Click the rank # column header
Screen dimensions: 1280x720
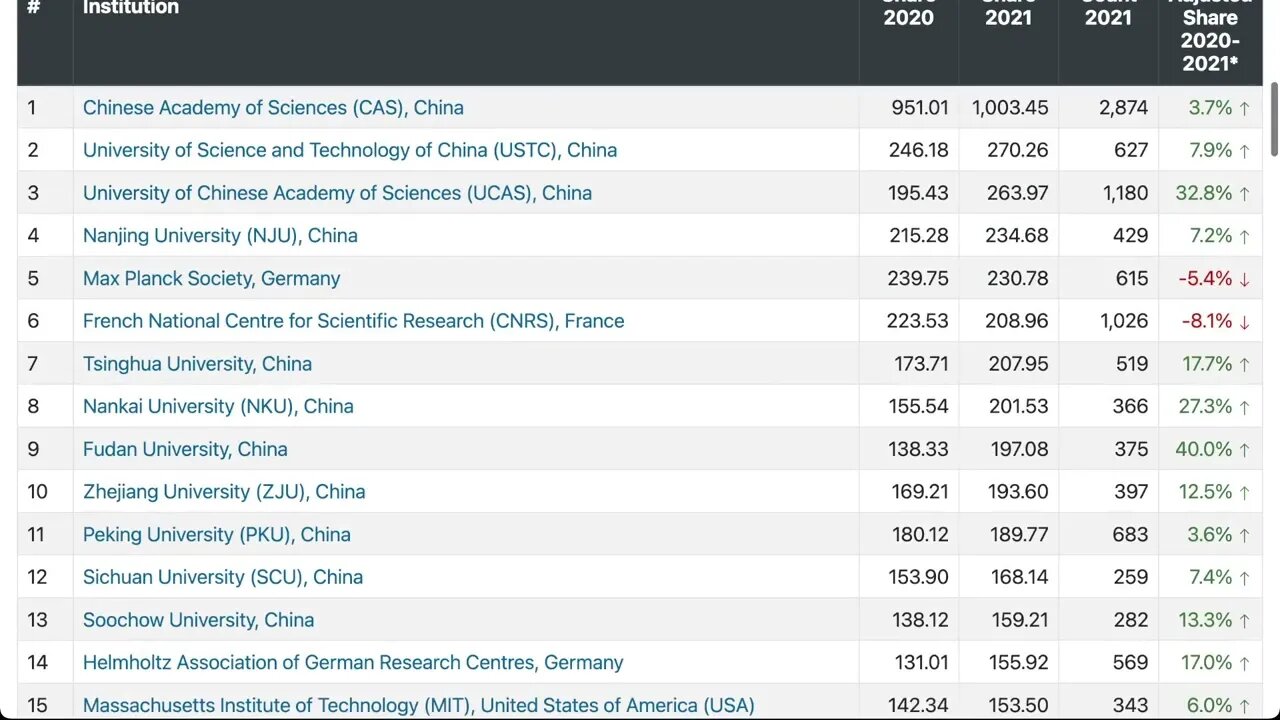34,9
